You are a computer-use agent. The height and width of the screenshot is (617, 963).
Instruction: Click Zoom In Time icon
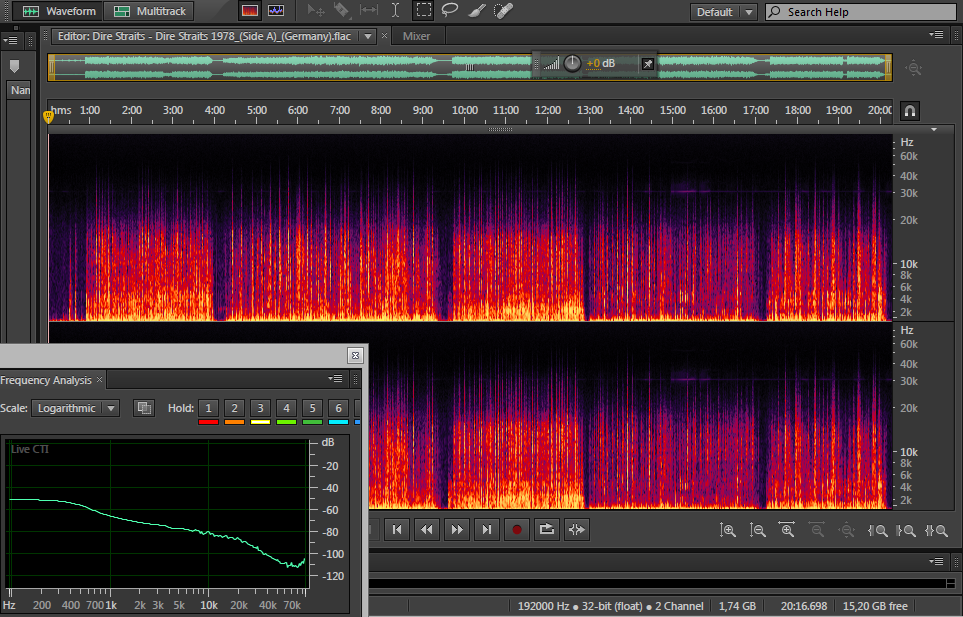787,530
